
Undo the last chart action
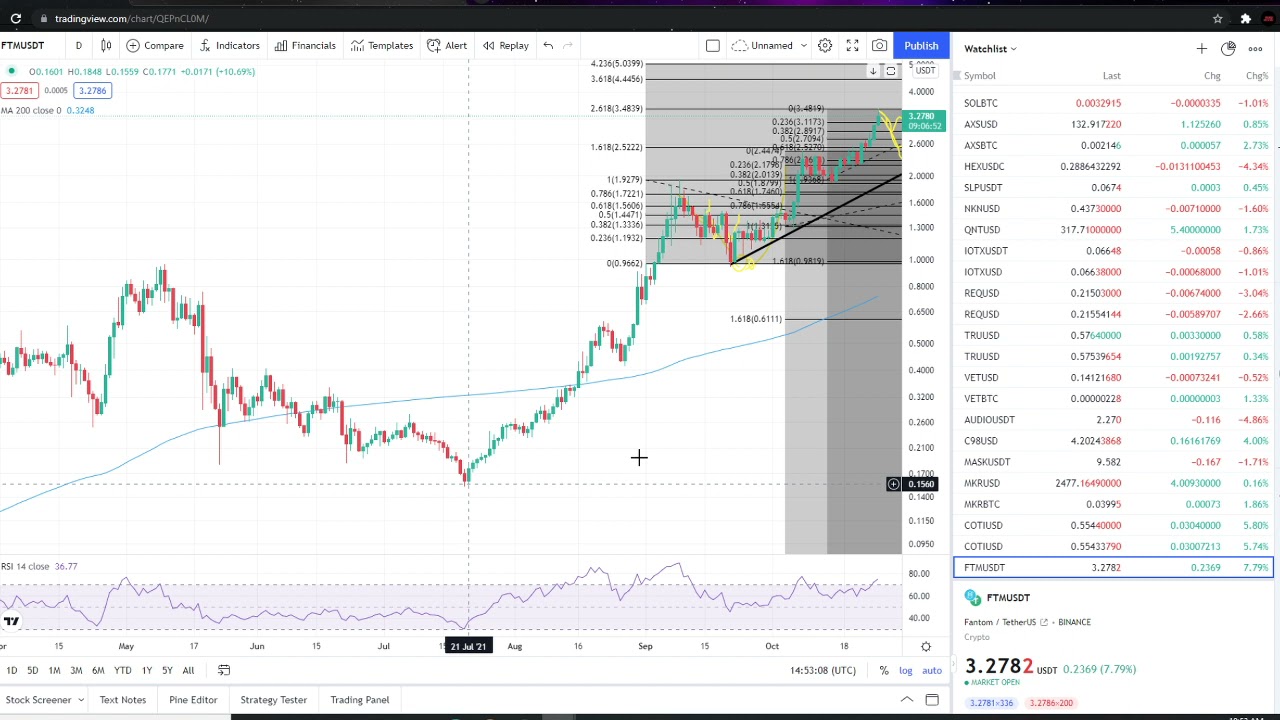(548, 45)
